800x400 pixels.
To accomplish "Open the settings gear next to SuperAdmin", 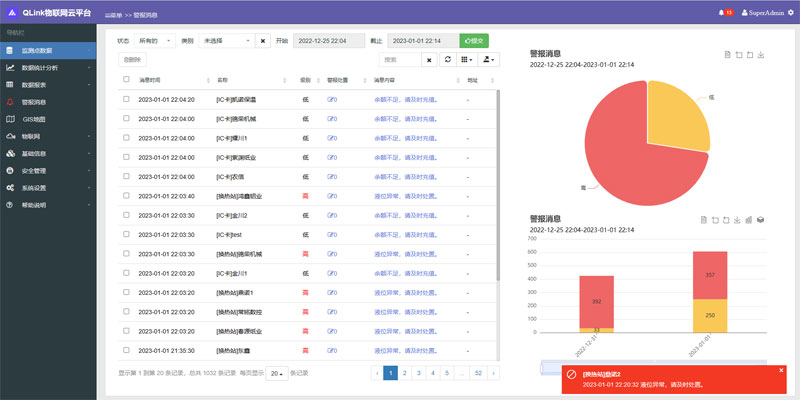I will 791,12.
